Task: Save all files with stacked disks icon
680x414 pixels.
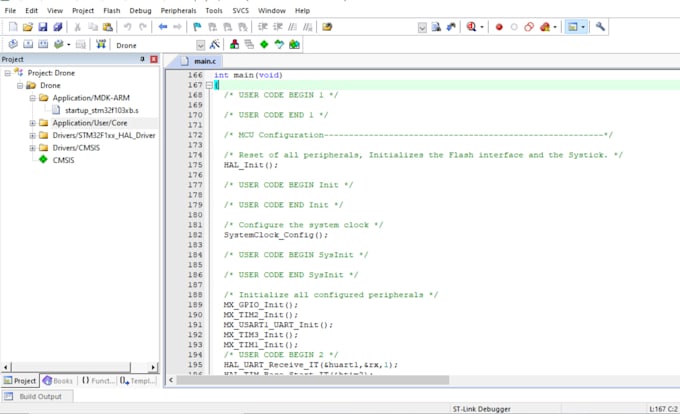Action: click(x=58, y=27)
